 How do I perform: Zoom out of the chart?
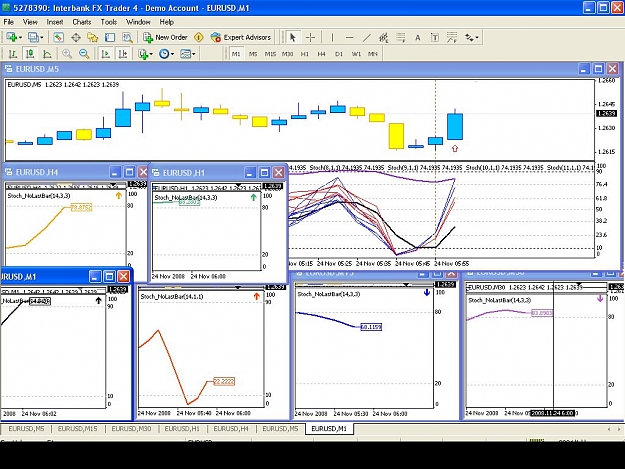(84, 53)
